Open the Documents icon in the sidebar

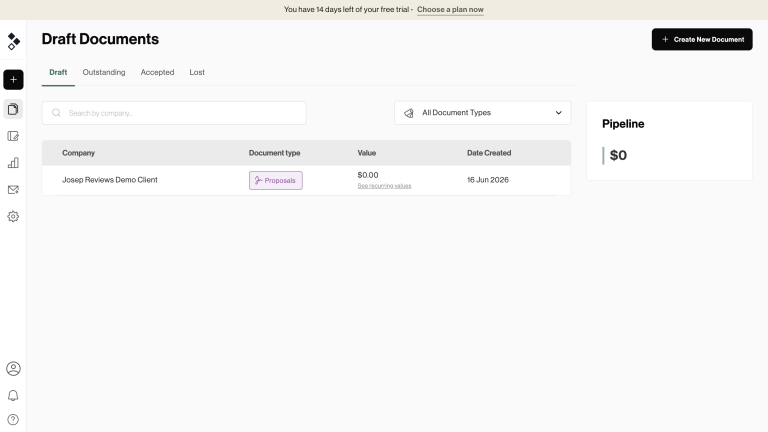13,109
